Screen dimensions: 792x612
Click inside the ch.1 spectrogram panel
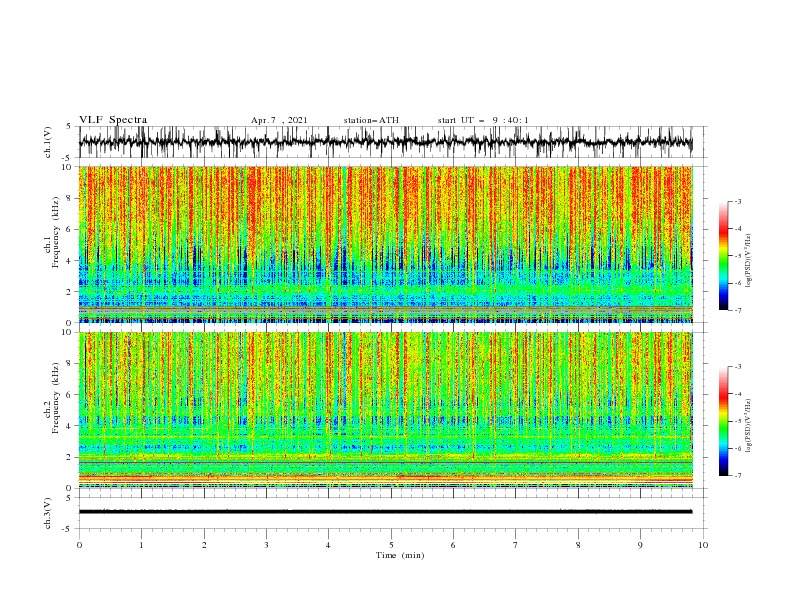click(385, 244)
